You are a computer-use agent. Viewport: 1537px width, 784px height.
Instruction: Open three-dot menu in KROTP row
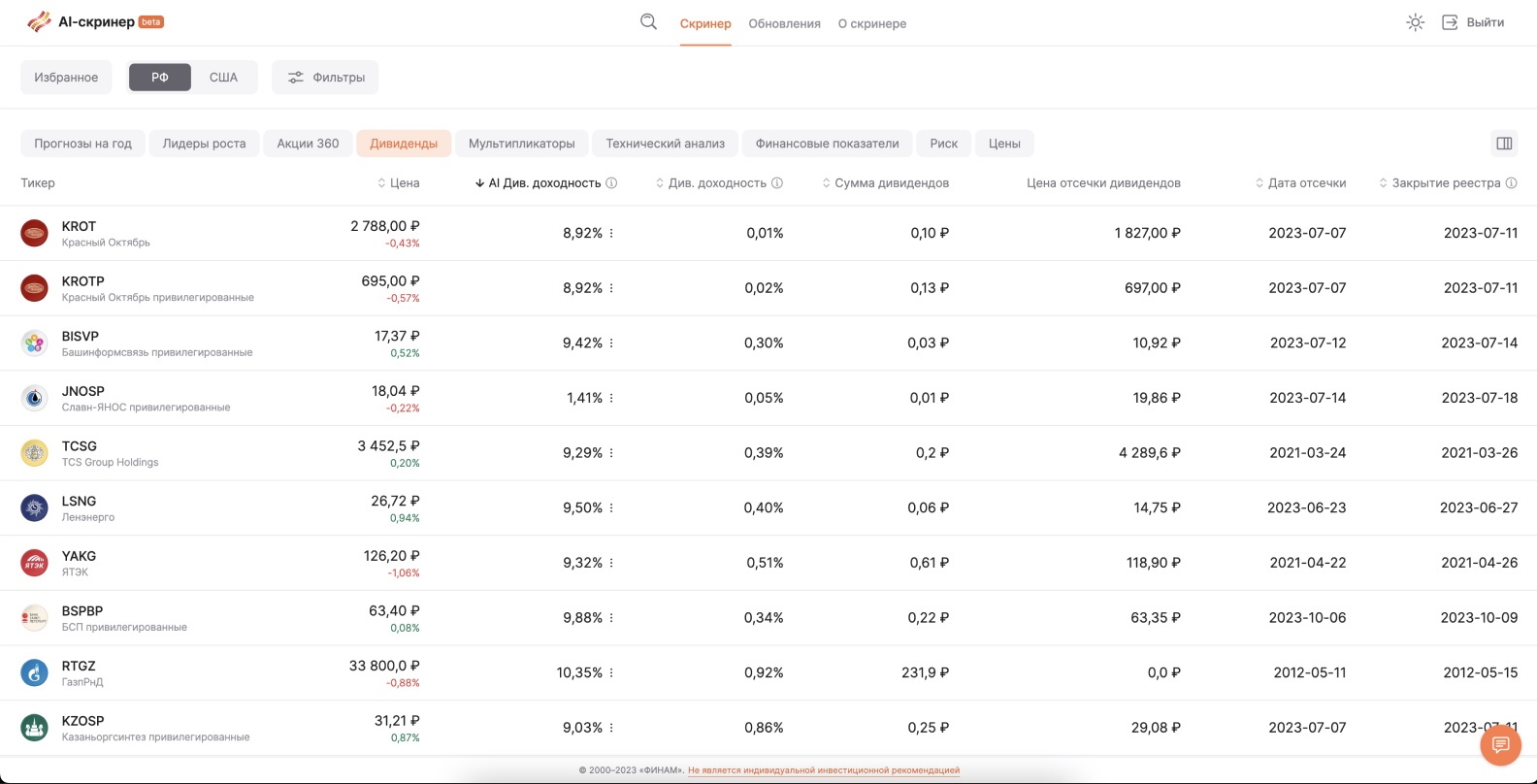coord(611,288)
